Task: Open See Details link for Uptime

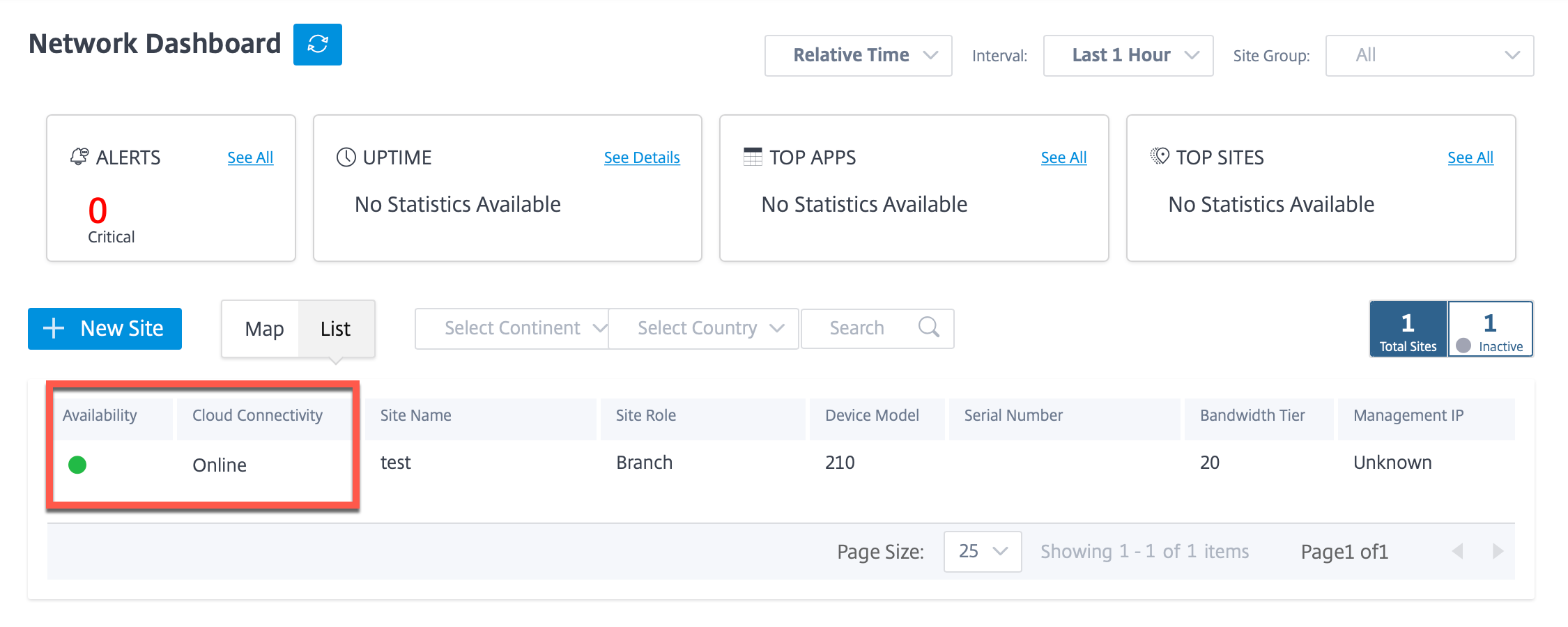Action: (642, 157)
